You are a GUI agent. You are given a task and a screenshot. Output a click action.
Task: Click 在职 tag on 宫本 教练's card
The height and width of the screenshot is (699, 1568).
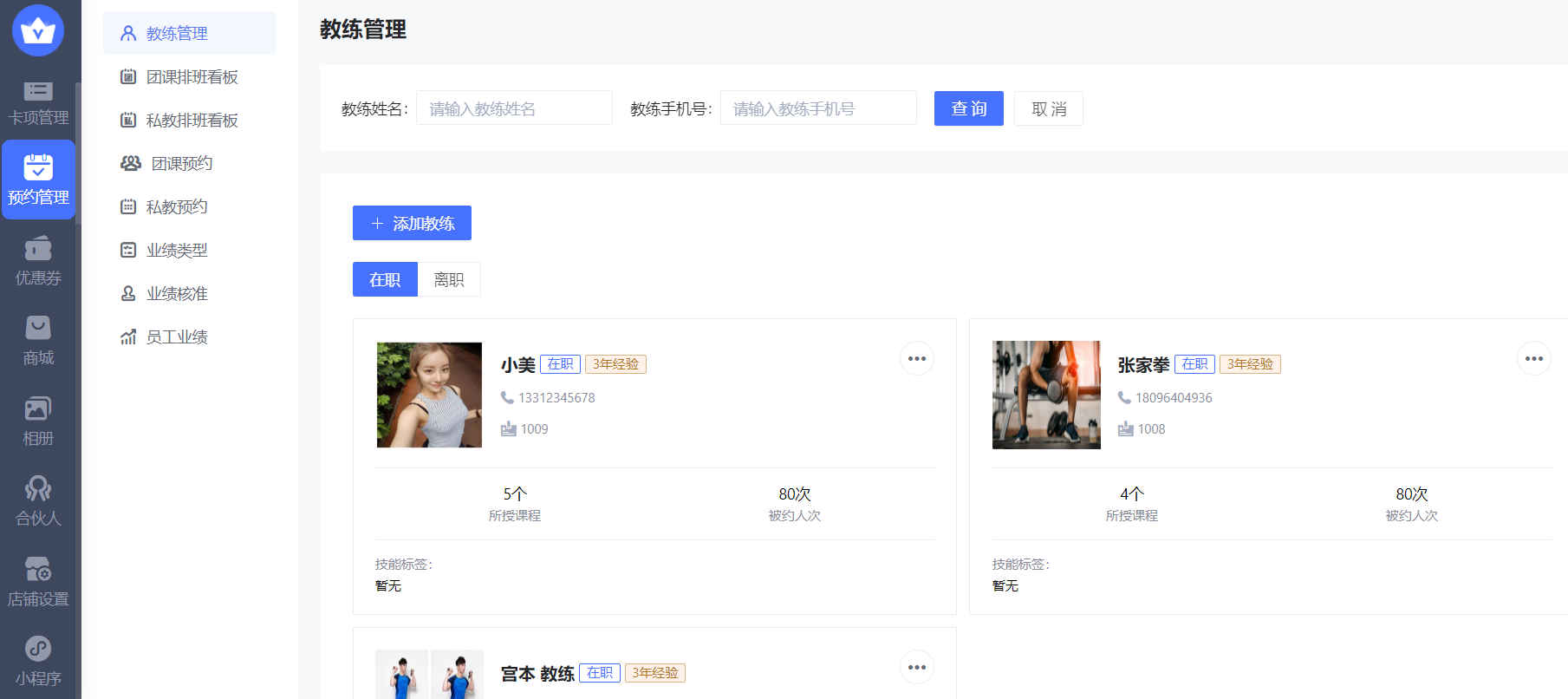pyautogui.click(x=600, y=673)
